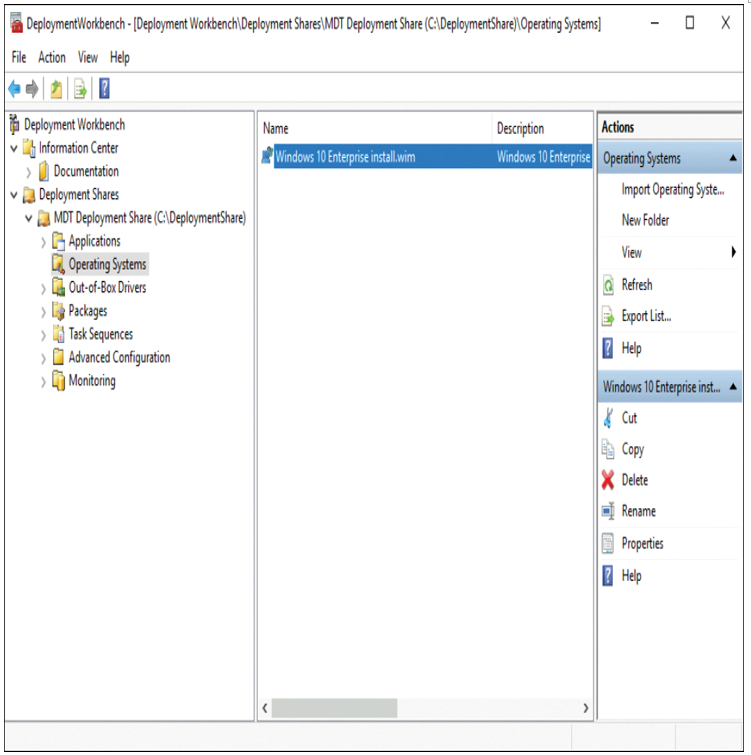This screenshot has width=751, height=755.
Task: Click the scissors Cut icon
Action: click(609, 418)
